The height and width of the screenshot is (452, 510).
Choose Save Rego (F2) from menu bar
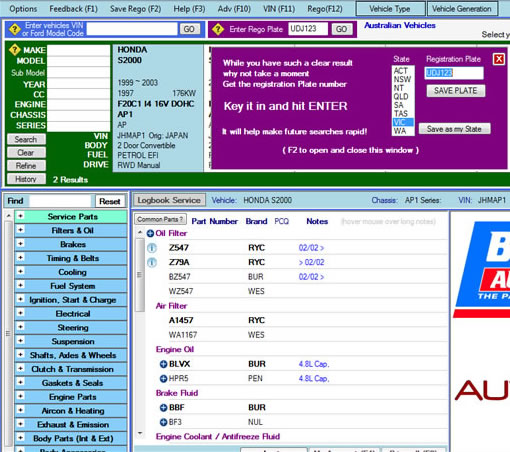click(135, 9)
